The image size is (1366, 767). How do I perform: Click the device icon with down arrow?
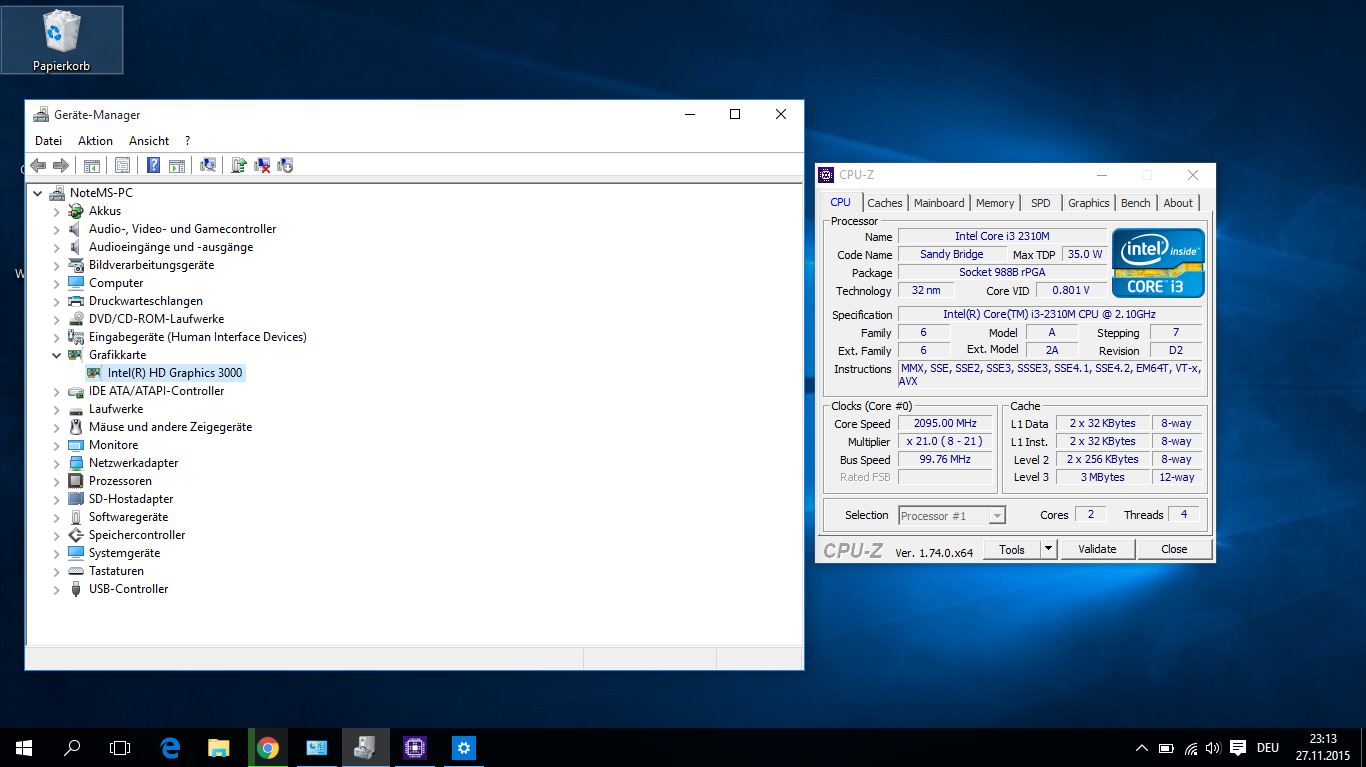[x=285, y=165]
